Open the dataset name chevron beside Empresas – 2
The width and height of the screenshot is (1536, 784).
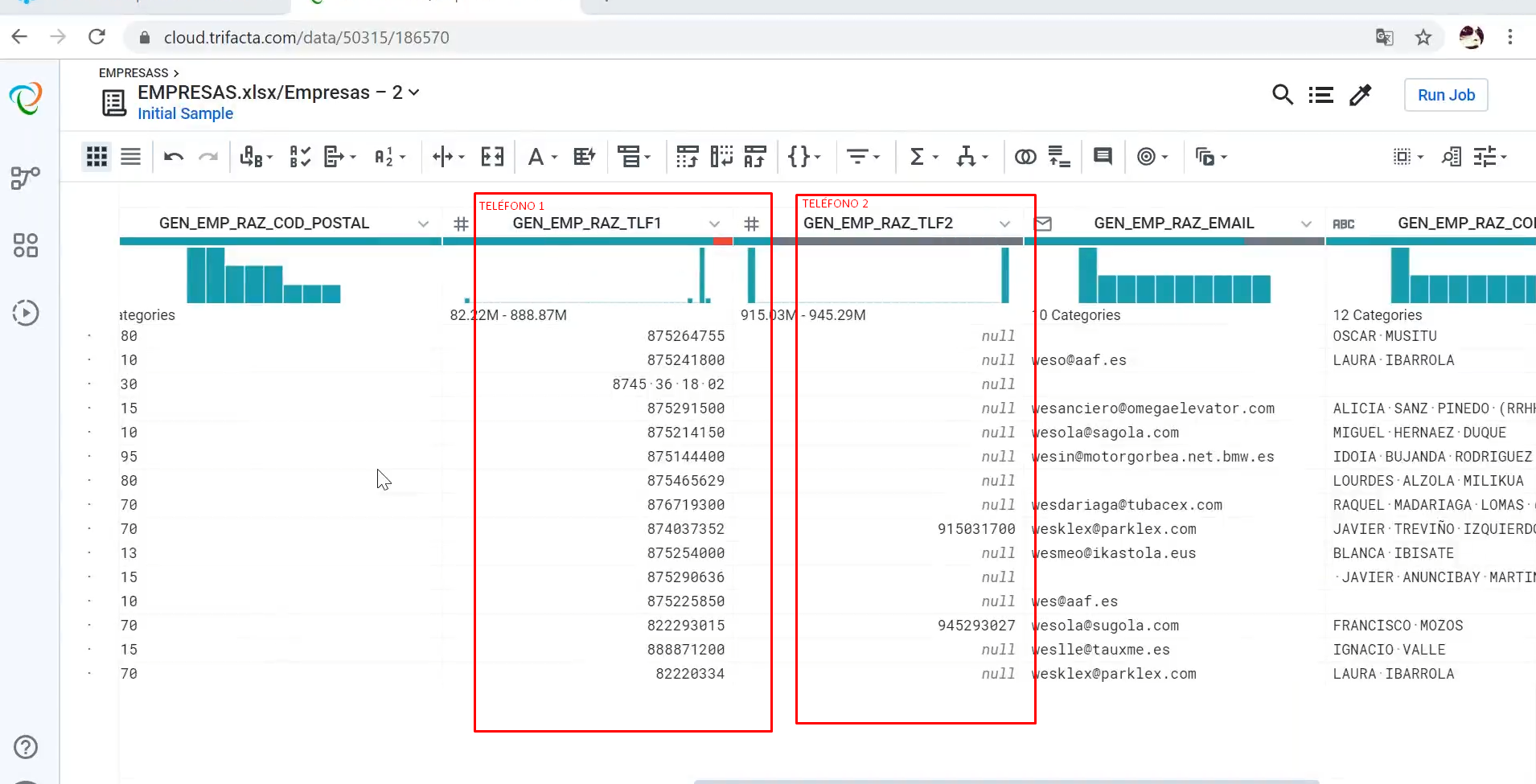pos(413,92)
